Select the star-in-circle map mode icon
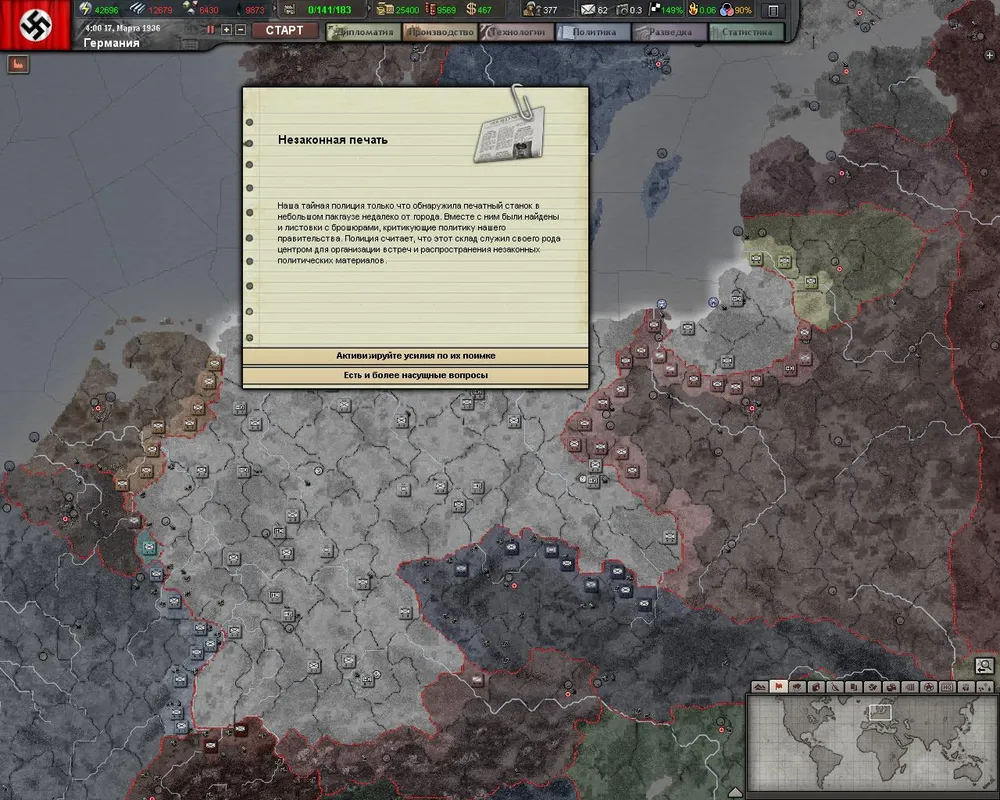Viewport: 1000px width, 800px height. click(929, 688)
